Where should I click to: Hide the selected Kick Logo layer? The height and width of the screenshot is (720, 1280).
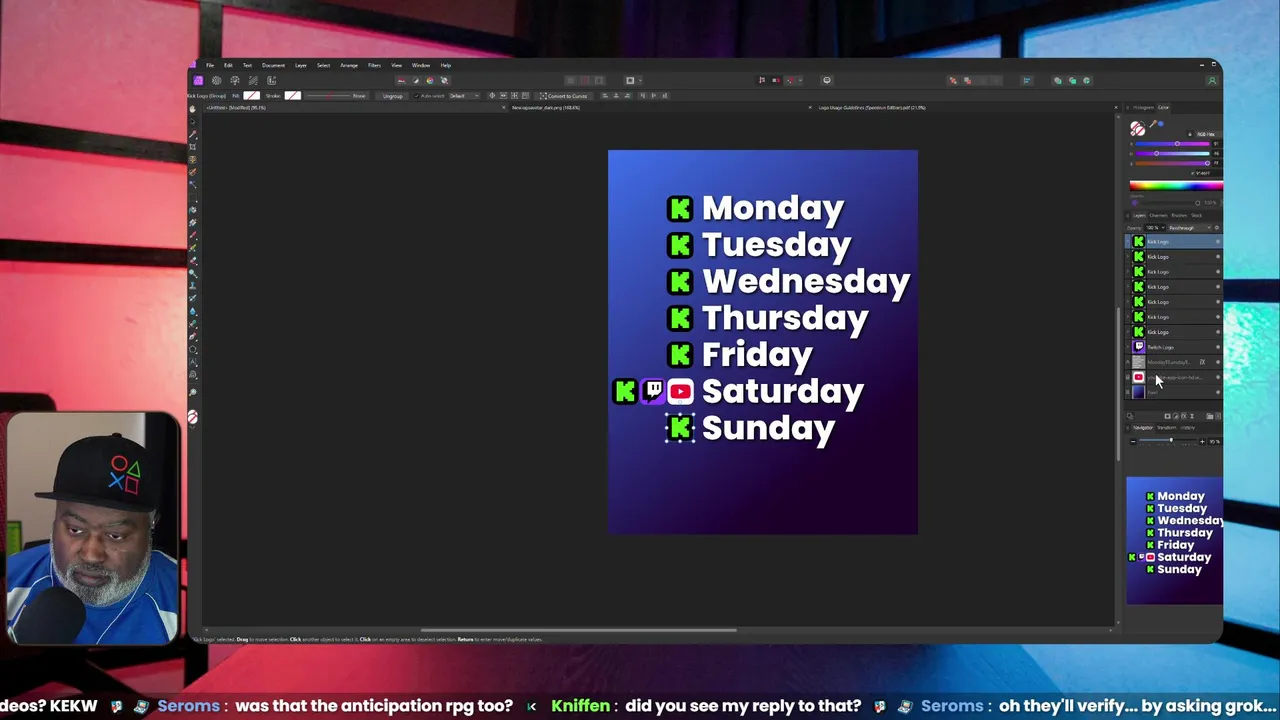click(x=1218, y=241)
